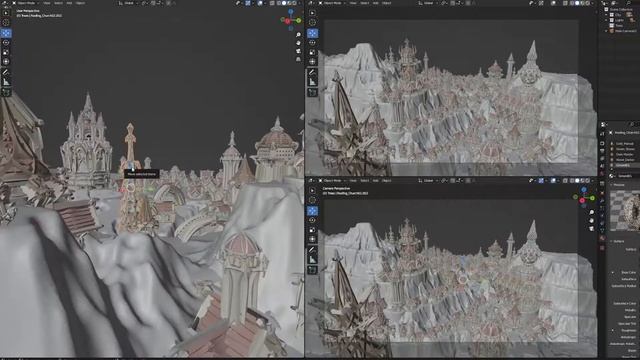Toggle X-Ray in left viewport header

272,3
